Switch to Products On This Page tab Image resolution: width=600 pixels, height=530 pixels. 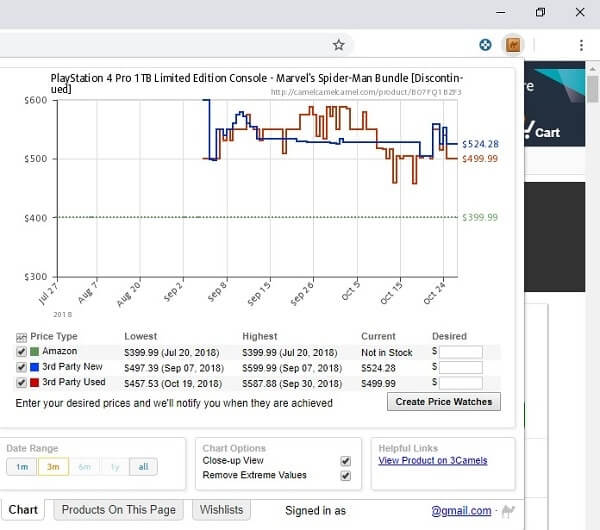pyautogui.click(x=119, y=510)
